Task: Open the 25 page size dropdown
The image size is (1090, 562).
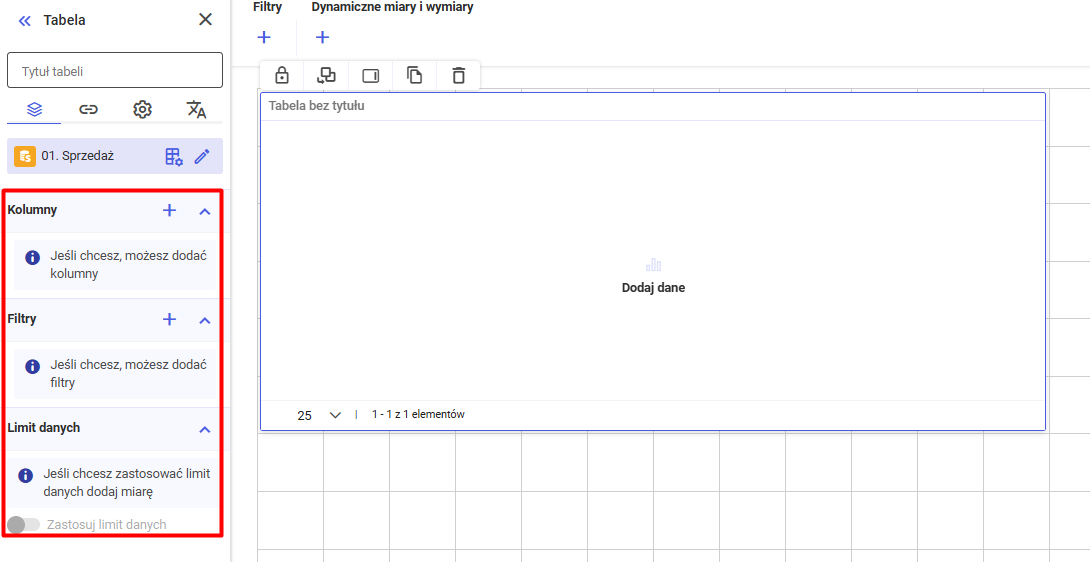Action: (x=319, y=415)
